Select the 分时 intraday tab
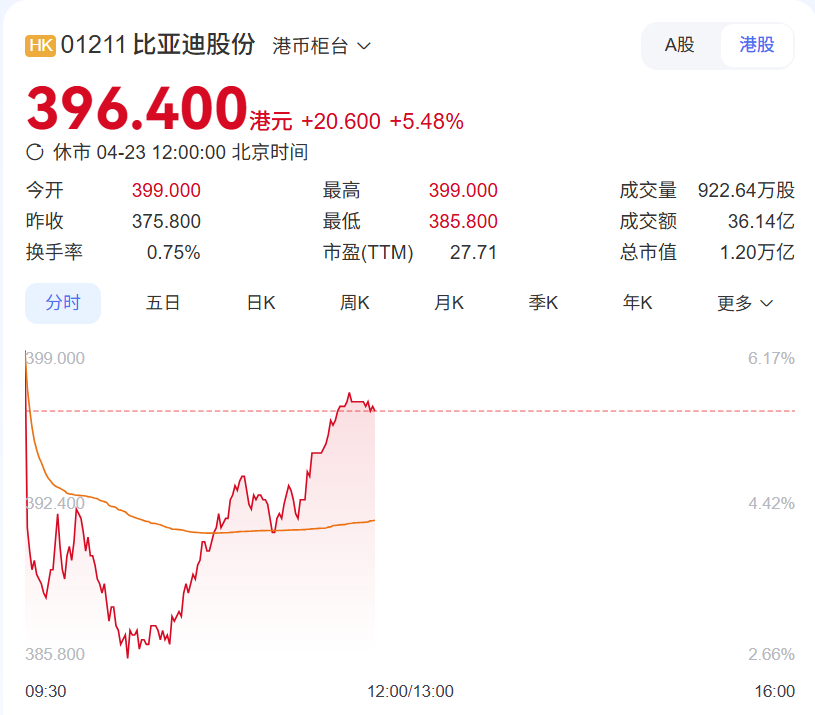Viewport: 815px width, 715px height. click(63, 303)
